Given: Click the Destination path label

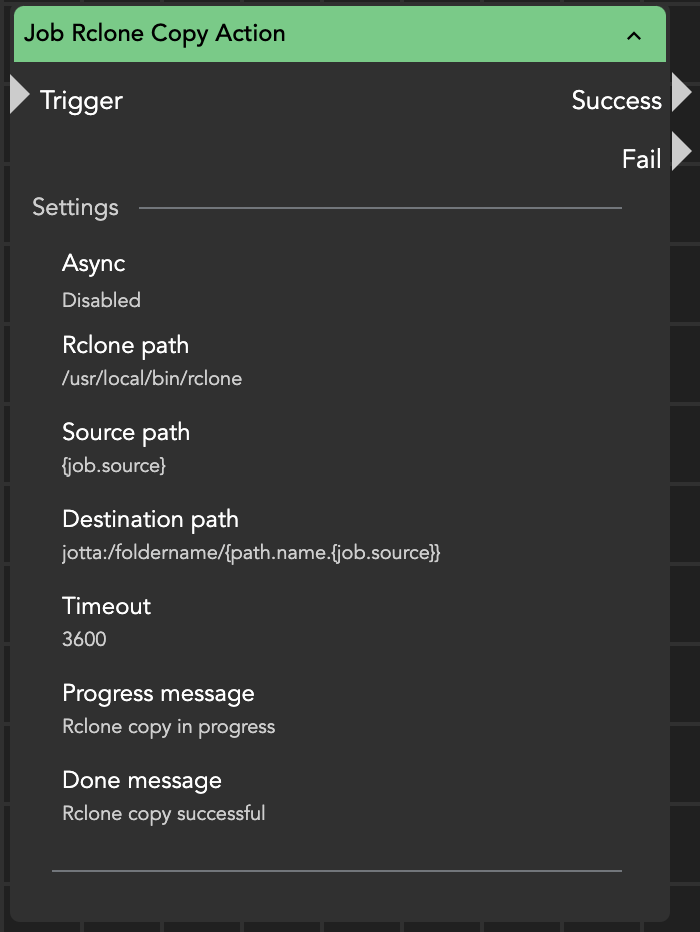Looking at the screenshot, I should pyautogui.click(x=150, y=520).
